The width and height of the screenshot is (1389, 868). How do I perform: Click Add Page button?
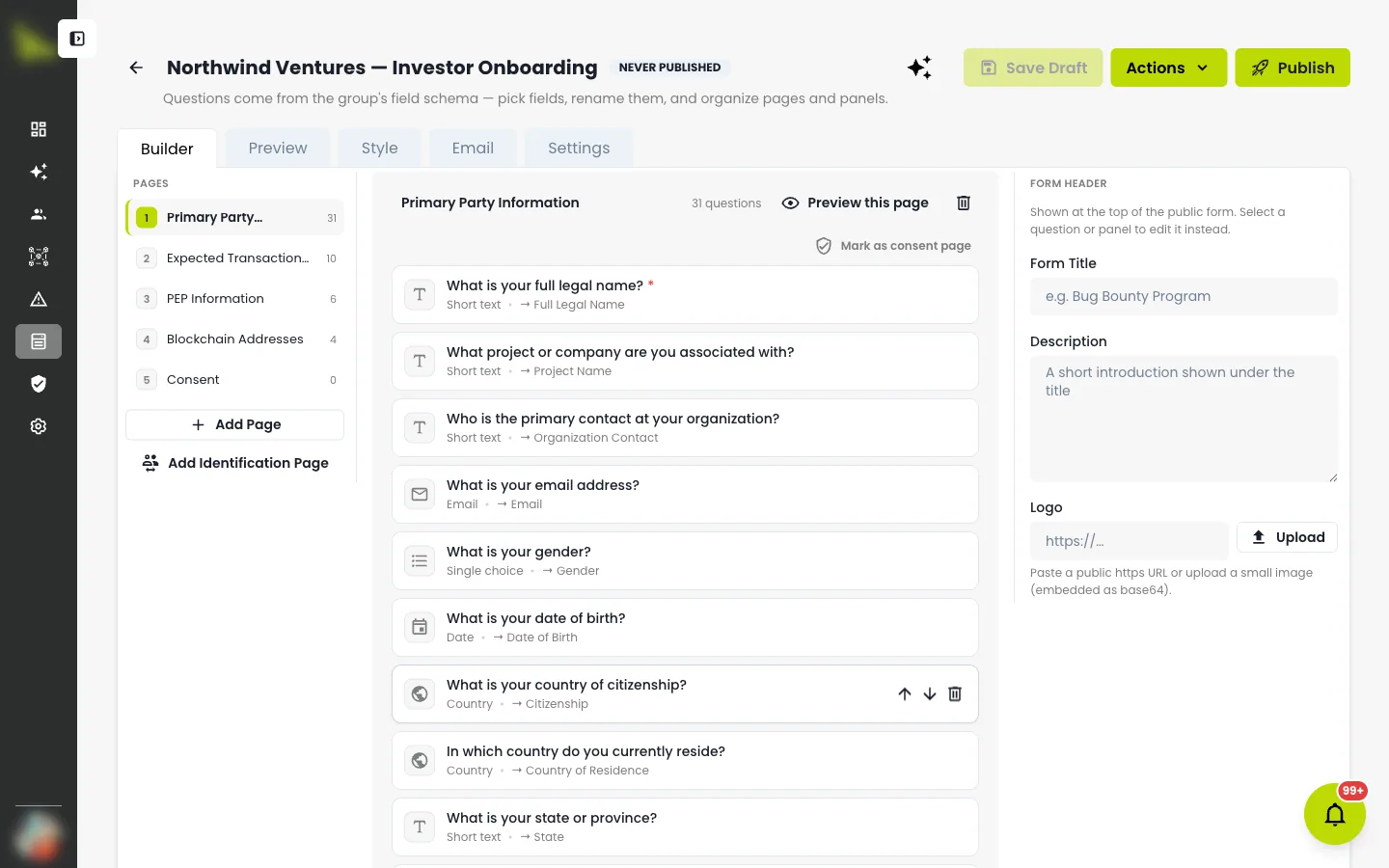click(x=235, y=424)
